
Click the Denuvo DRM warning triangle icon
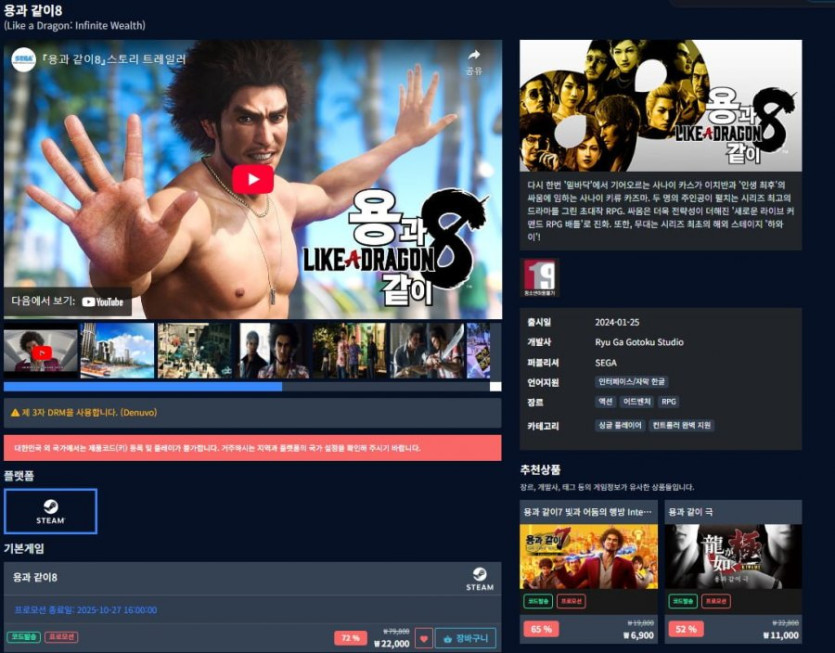[x=15, y=412]
